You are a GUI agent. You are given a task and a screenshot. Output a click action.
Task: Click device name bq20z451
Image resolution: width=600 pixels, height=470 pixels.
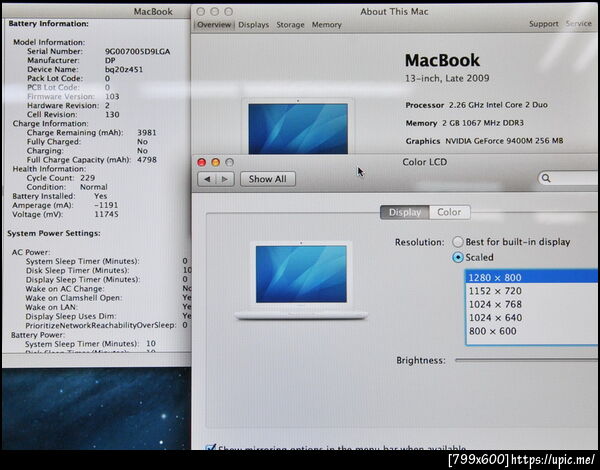point(124,70)
